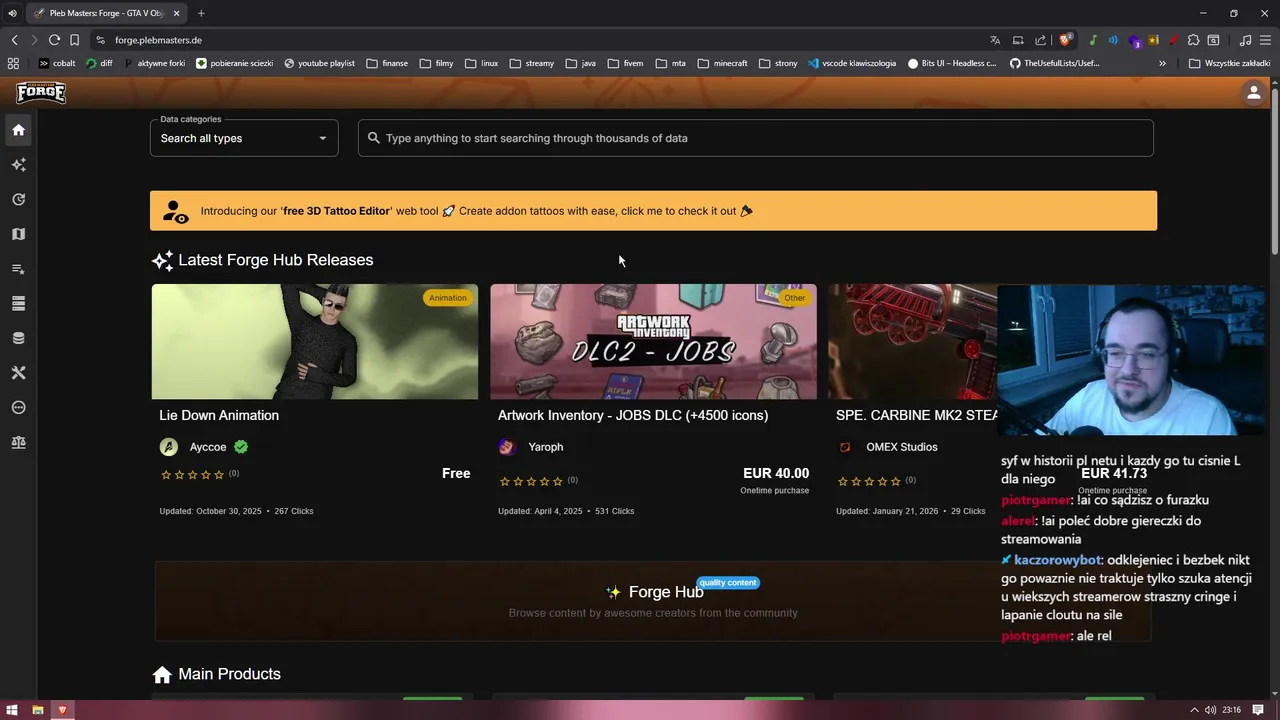1280x720 pixels.
Task: Click the Lie Down Animation title
Action: point(219,415)
